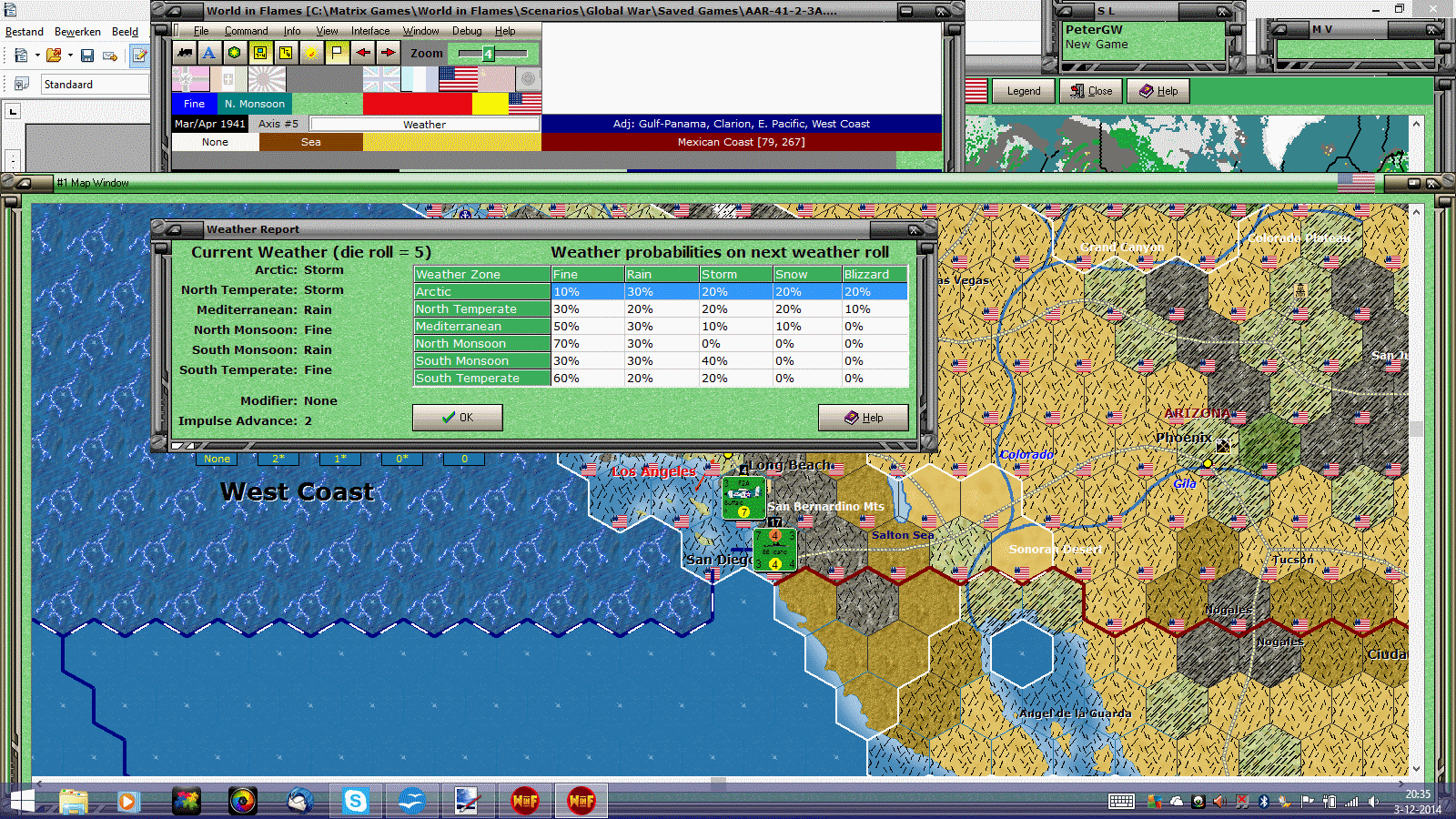Click Help button in the Weather Report dialog
Viewport: 1456px width, 819px height.
tap(864, 418)
